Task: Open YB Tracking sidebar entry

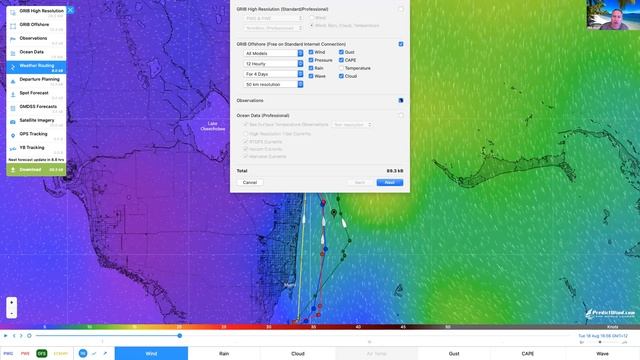Action: pos(36,149)
